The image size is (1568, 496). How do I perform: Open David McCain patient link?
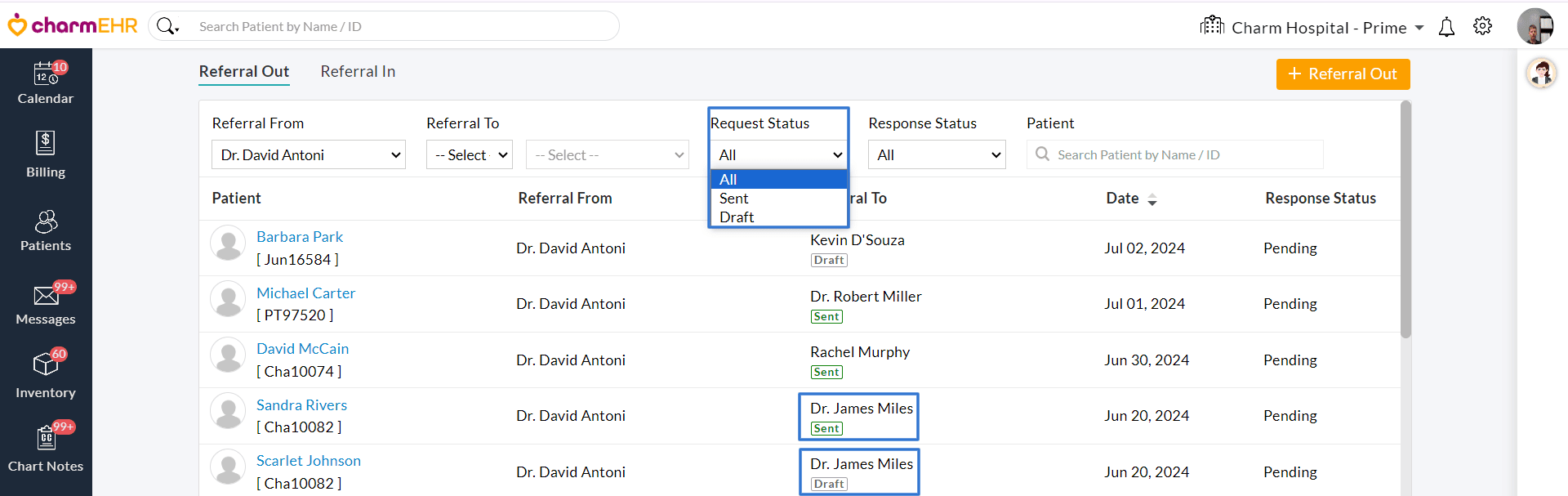point(302,349)
